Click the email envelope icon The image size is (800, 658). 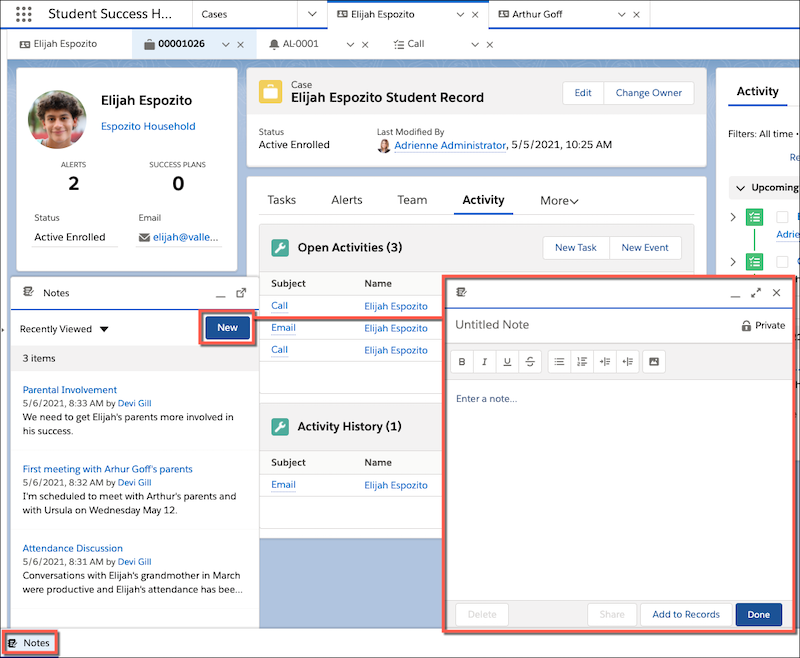pyautogui.click(x=144, y=237)
